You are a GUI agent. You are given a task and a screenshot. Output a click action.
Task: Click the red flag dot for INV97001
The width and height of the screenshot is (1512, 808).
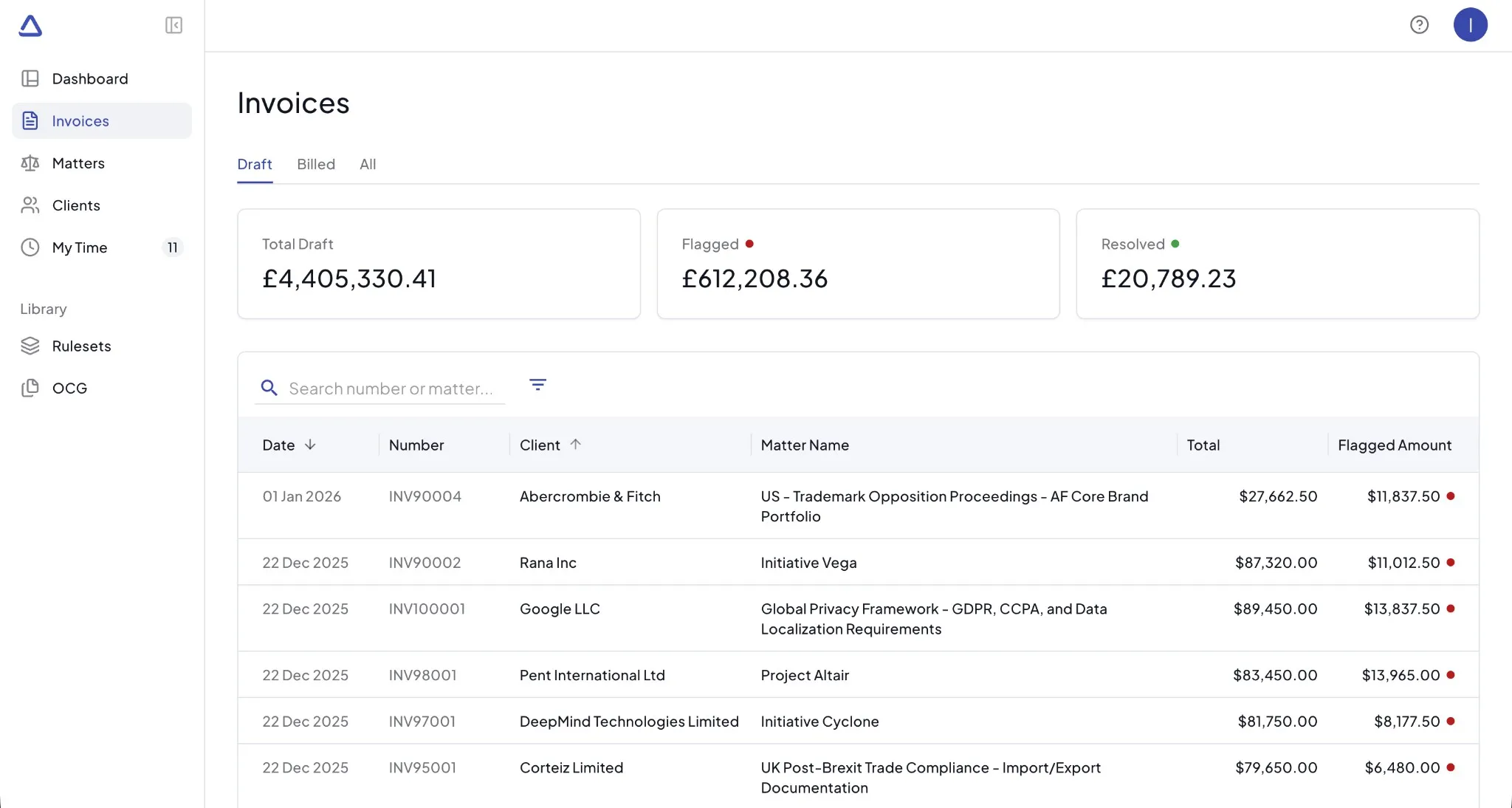pos(1451,721)
